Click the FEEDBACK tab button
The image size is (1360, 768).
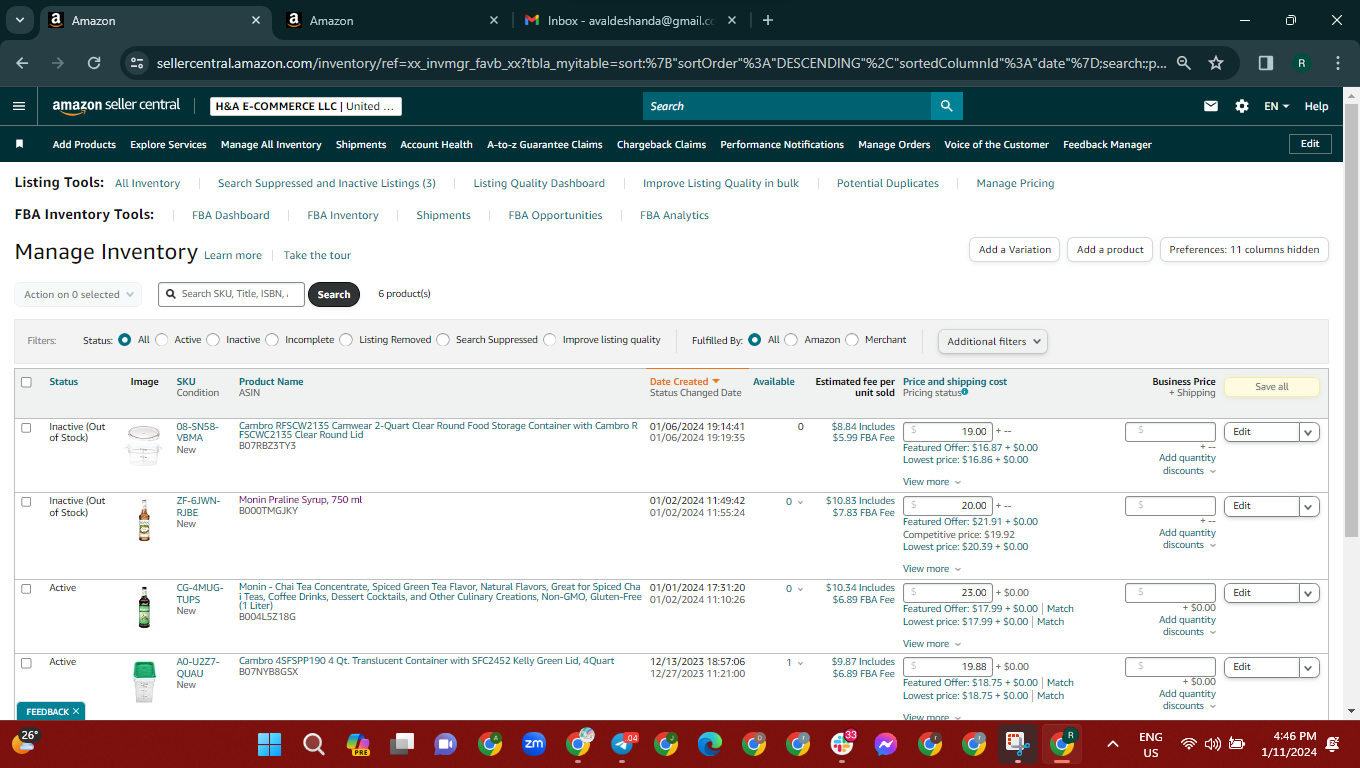point(51,712)
